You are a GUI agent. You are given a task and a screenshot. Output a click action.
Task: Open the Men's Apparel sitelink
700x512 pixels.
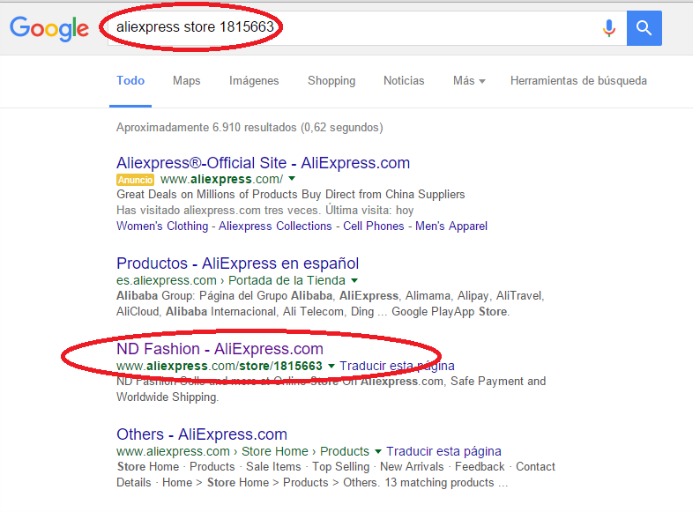point(451,226)
